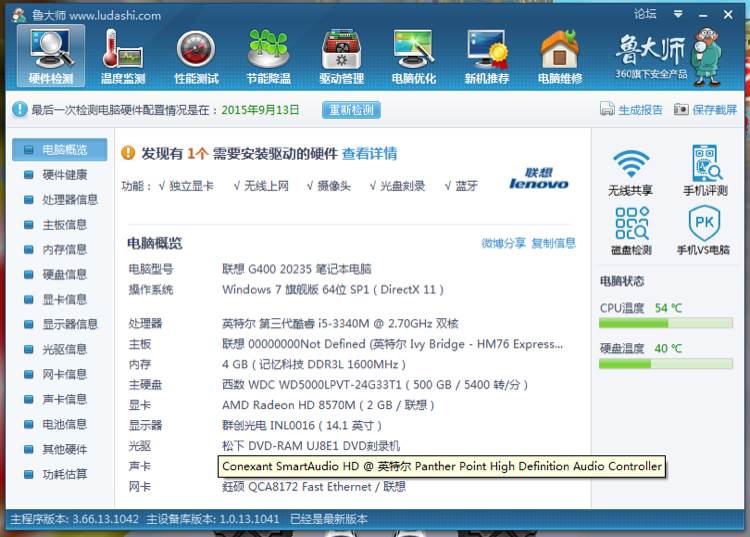This screenshot has height=537, width=750.
Task: Click the orange driver warning icon
Action: (x=128, y=153)
